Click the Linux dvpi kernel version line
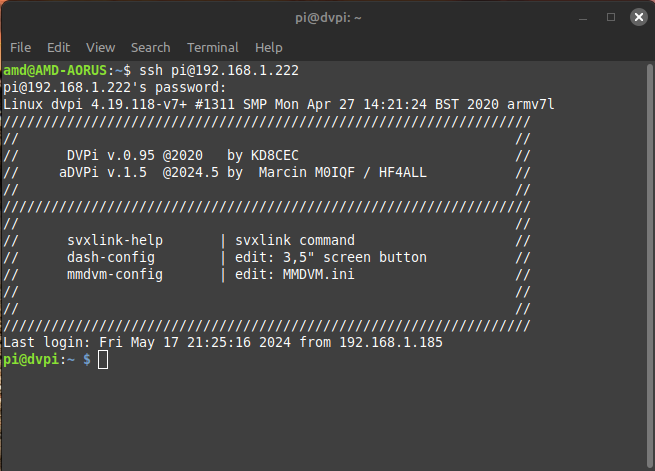Screen dimensions: 655x471 click(279, 104)
